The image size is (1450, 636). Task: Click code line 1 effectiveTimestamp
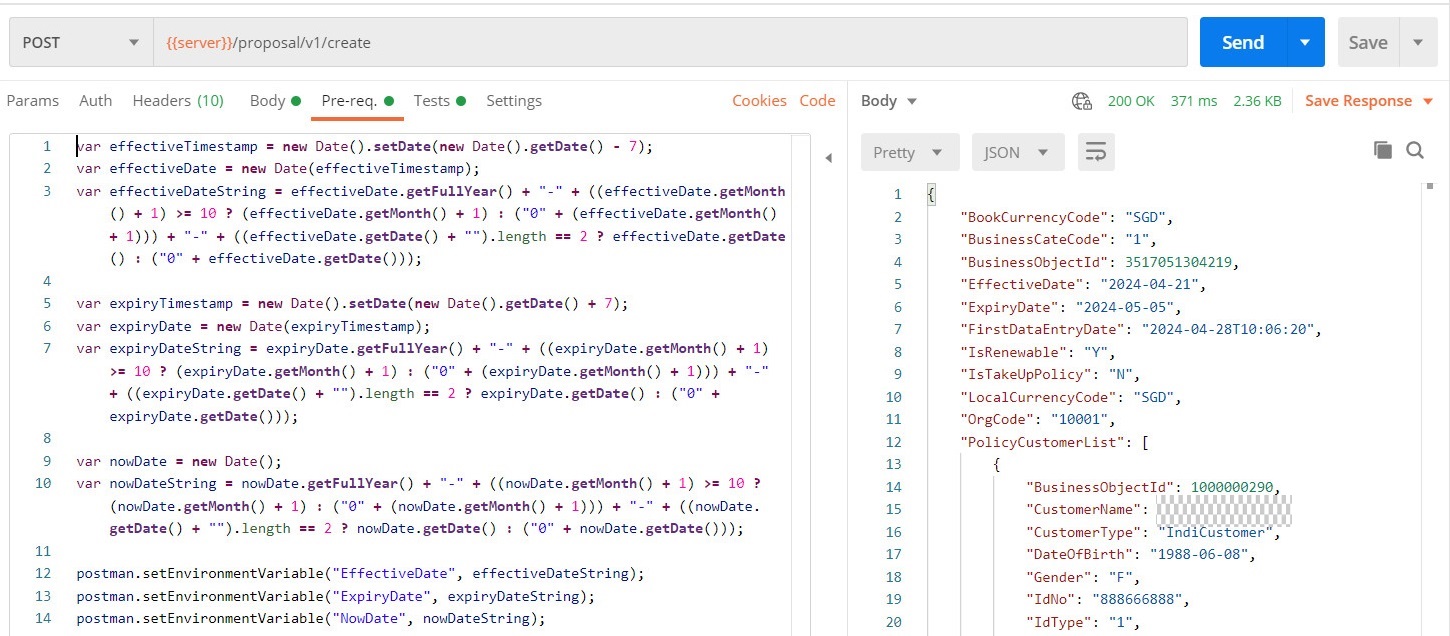coord(365,146)
